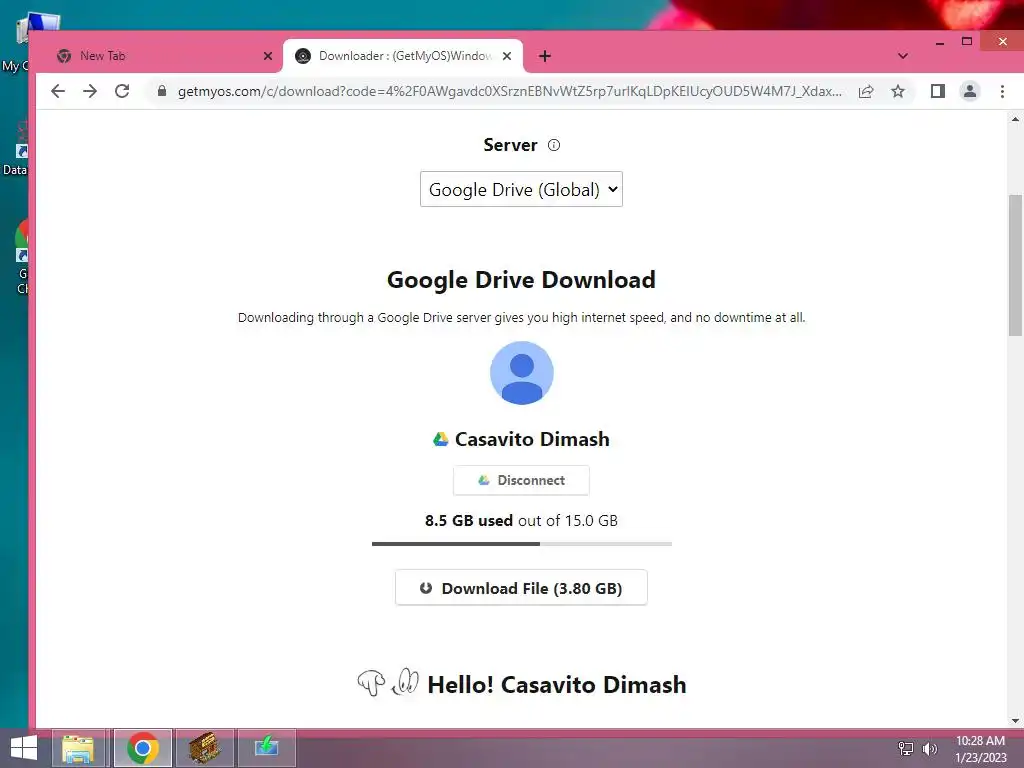
Task: Share this page via share icon
Action: point(866,91)
